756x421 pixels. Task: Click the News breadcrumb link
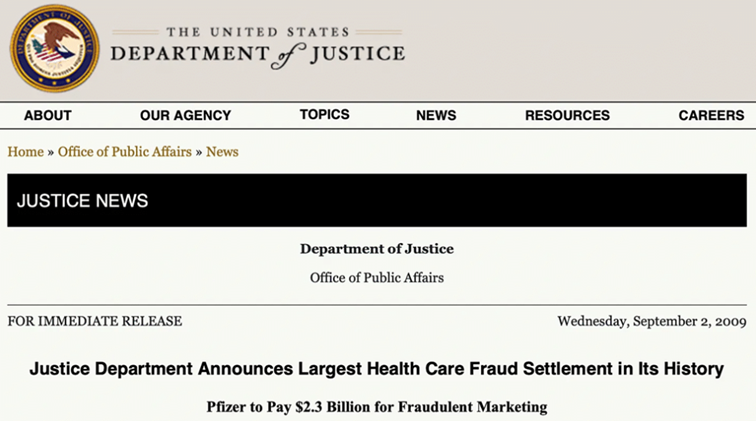(222, 152)
